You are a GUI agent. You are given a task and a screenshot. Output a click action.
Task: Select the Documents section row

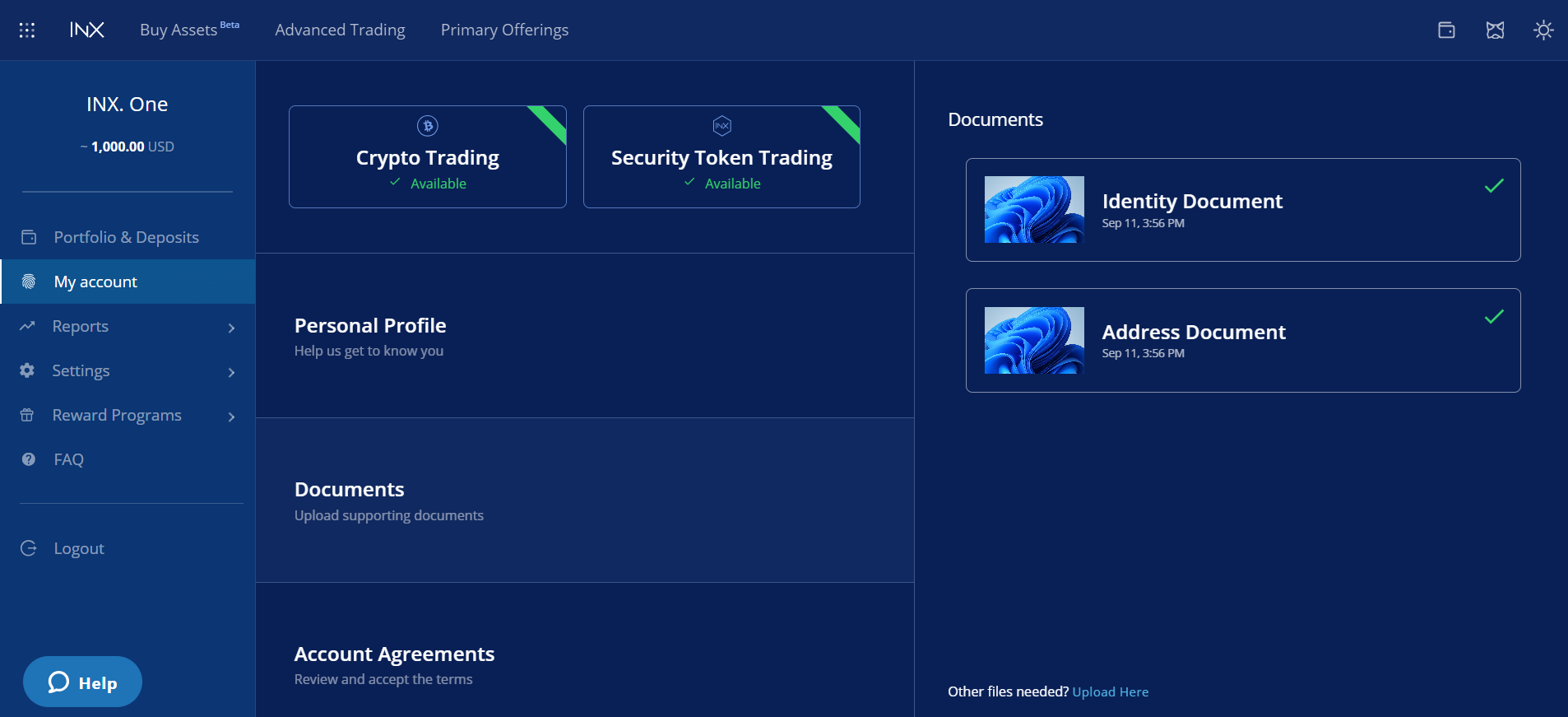click(585, 501)
